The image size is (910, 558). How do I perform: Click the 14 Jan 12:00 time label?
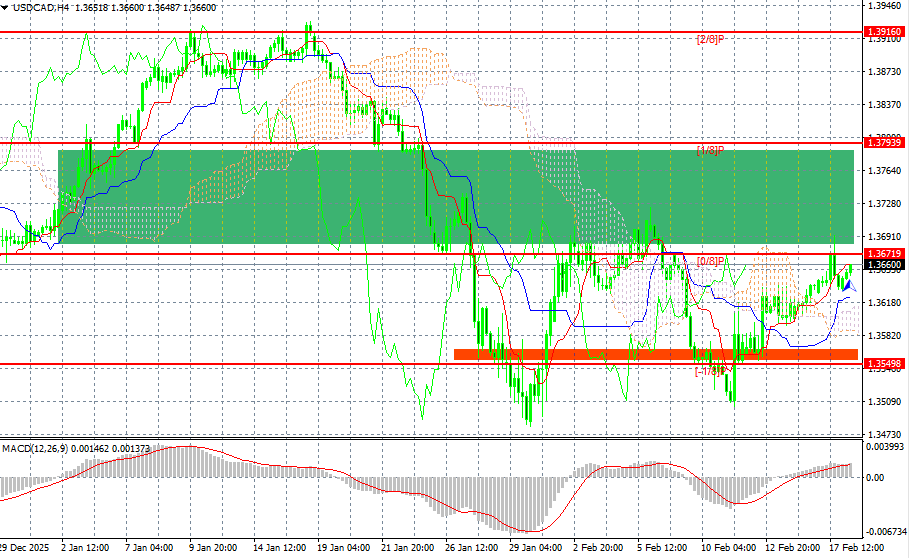279,548
